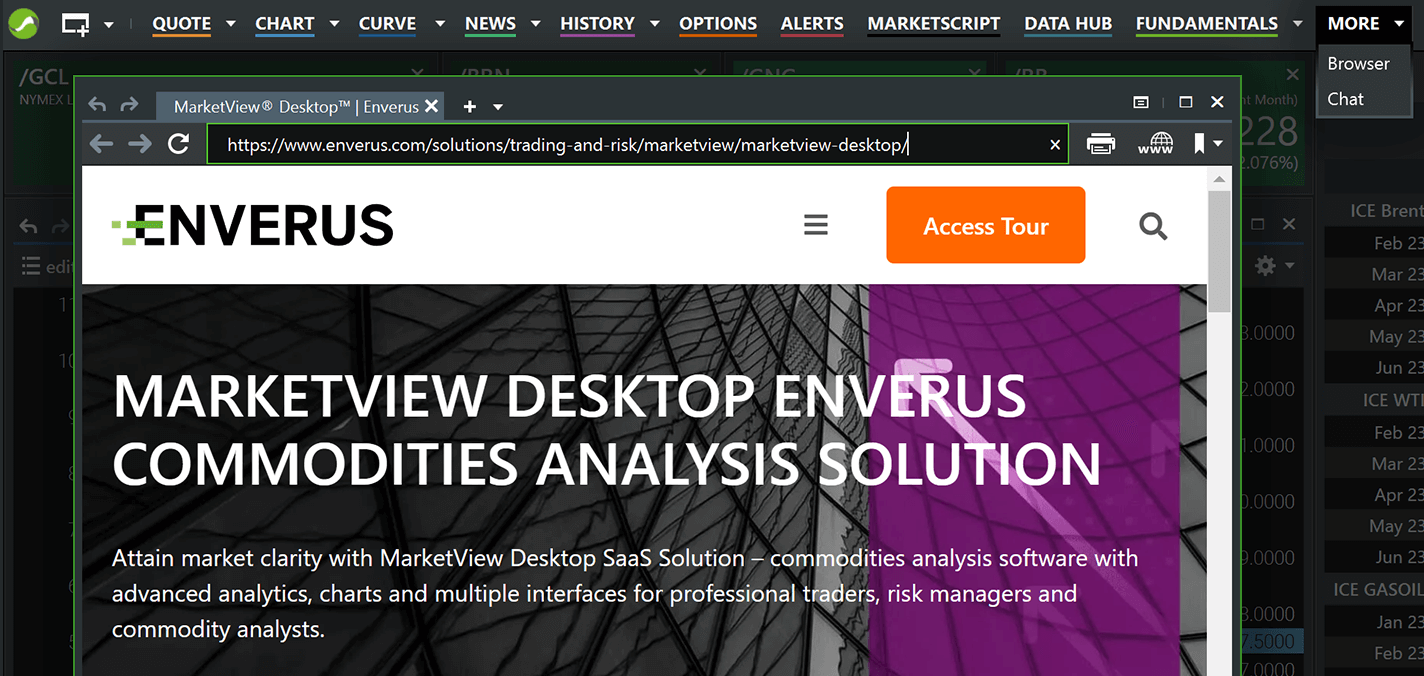Print the page with printer icon
This screenshot has height=676, width=1424.
click(x=1101, y=145)
